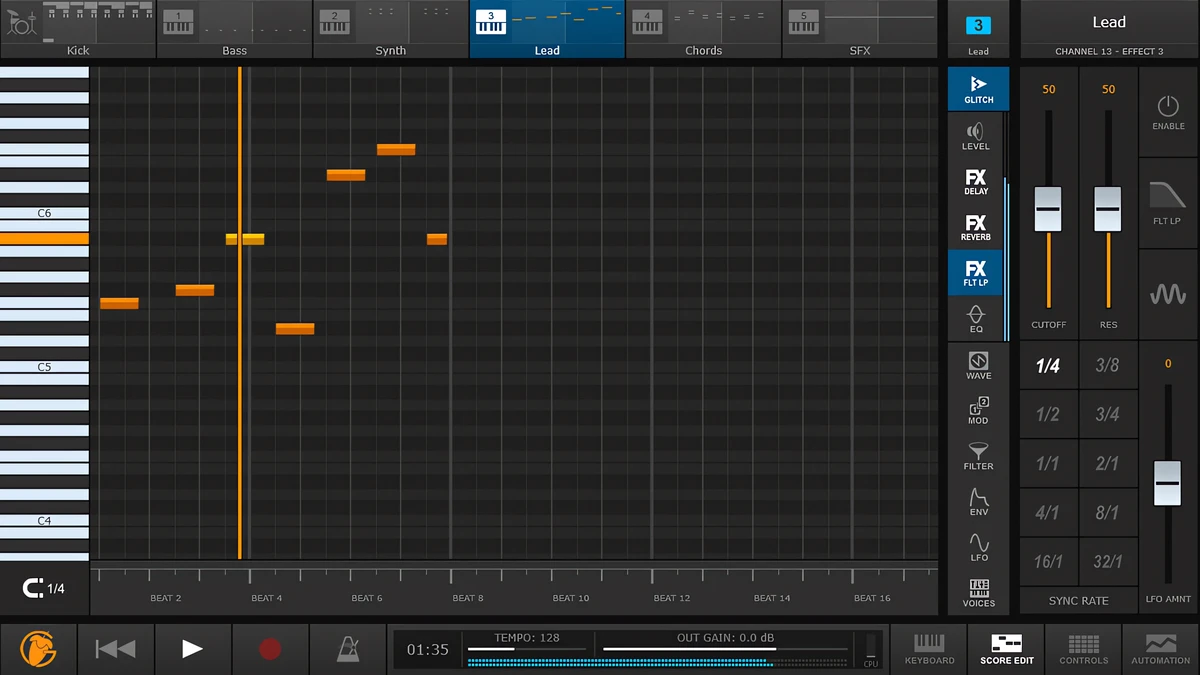Click the Cutoff slider handle
Viewport: 1200px width, 675px height.
coord(1048,209)
